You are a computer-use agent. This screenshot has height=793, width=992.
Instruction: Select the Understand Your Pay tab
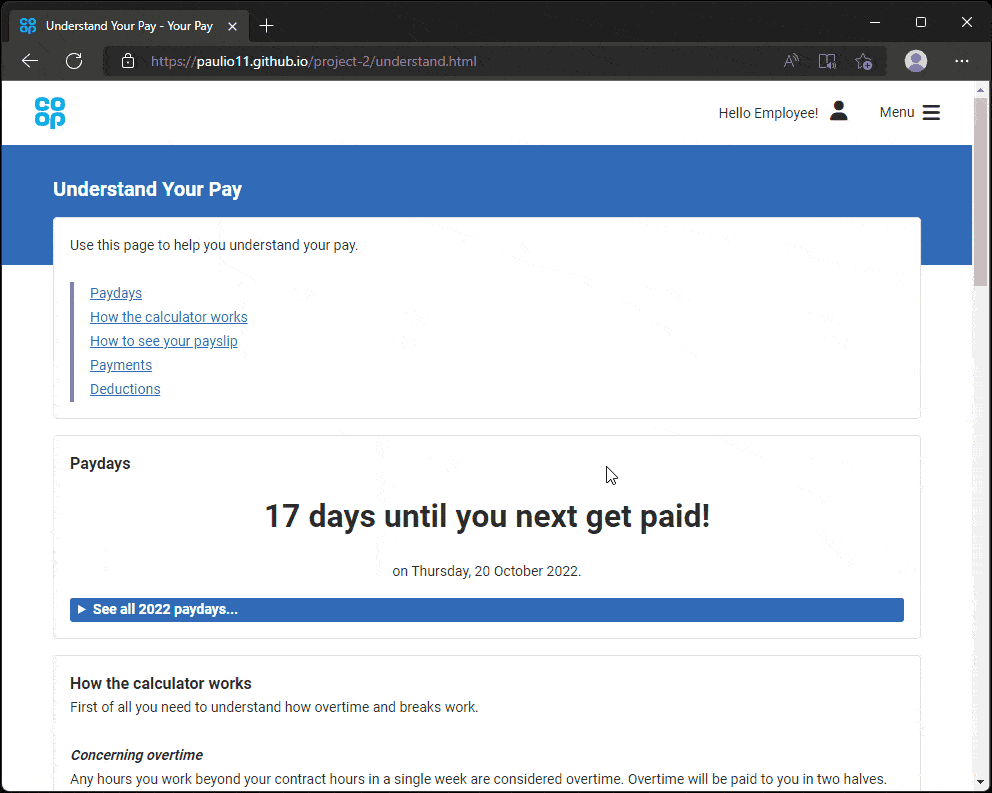click(x=128, y=26)
